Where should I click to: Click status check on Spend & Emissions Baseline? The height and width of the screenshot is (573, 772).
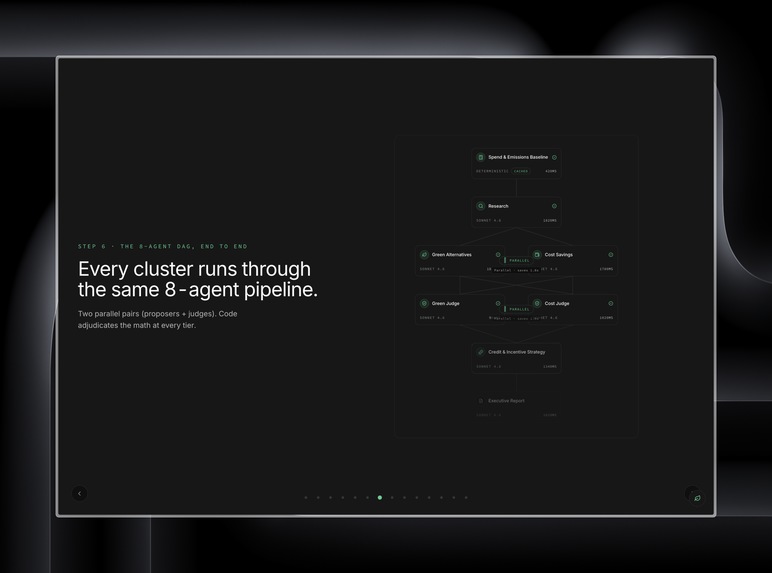(x=554, y=158)
